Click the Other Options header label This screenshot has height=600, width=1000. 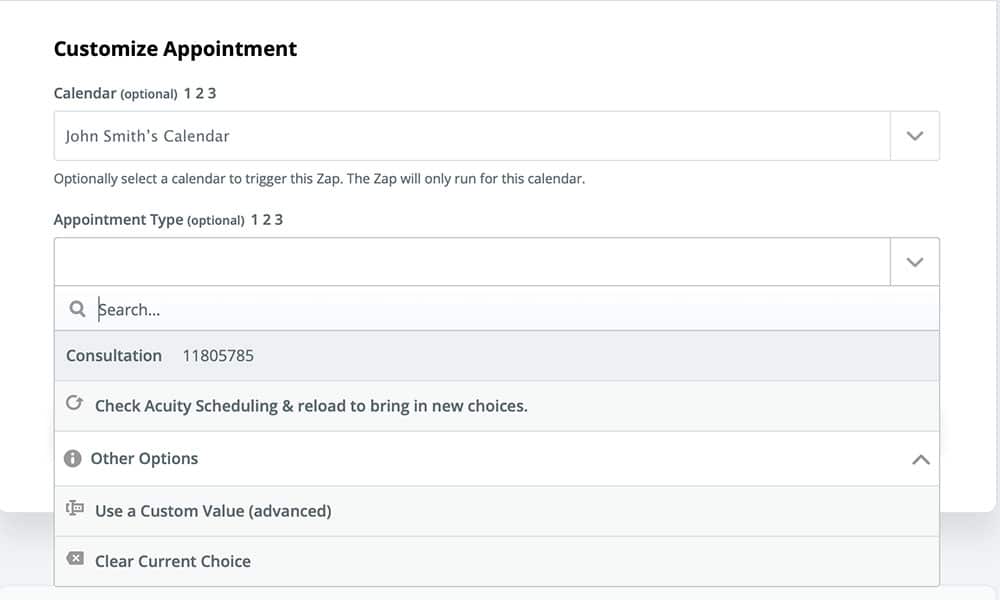pos(145,459)
